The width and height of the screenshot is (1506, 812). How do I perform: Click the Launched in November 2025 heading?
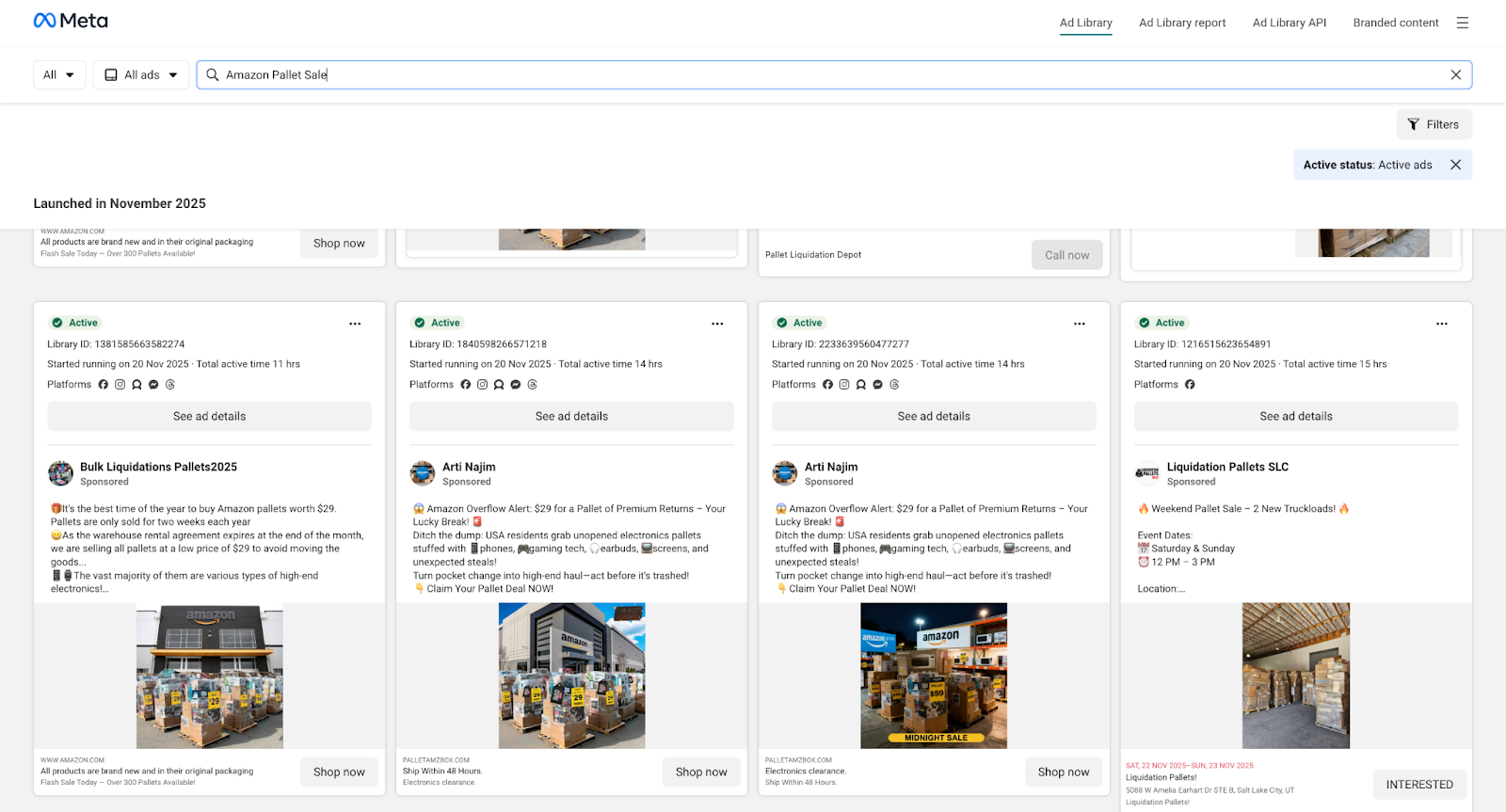point(120,203)
